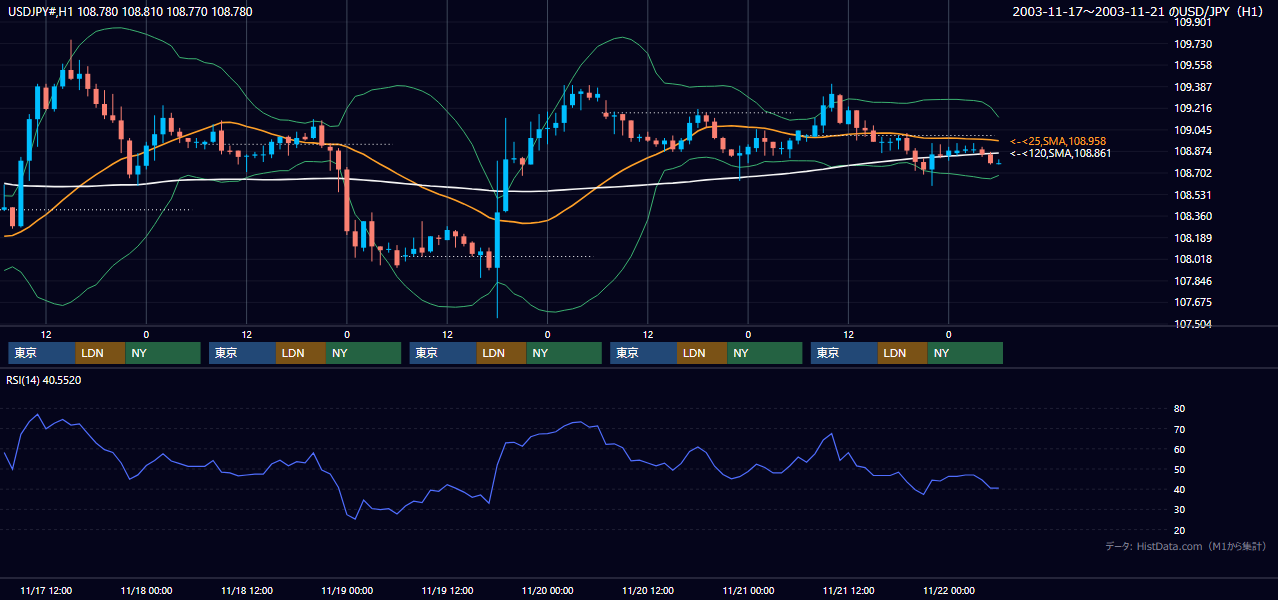This screenshot has height=600, width=1278.
Task: Select the 107.846 price level label
Action: 1193,281
